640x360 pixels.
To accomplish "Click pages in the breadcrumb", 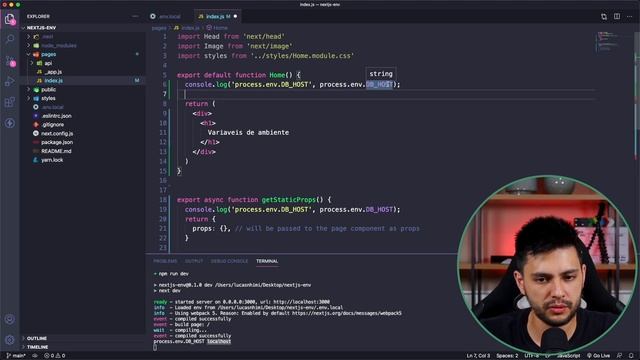I will [159, 28].
